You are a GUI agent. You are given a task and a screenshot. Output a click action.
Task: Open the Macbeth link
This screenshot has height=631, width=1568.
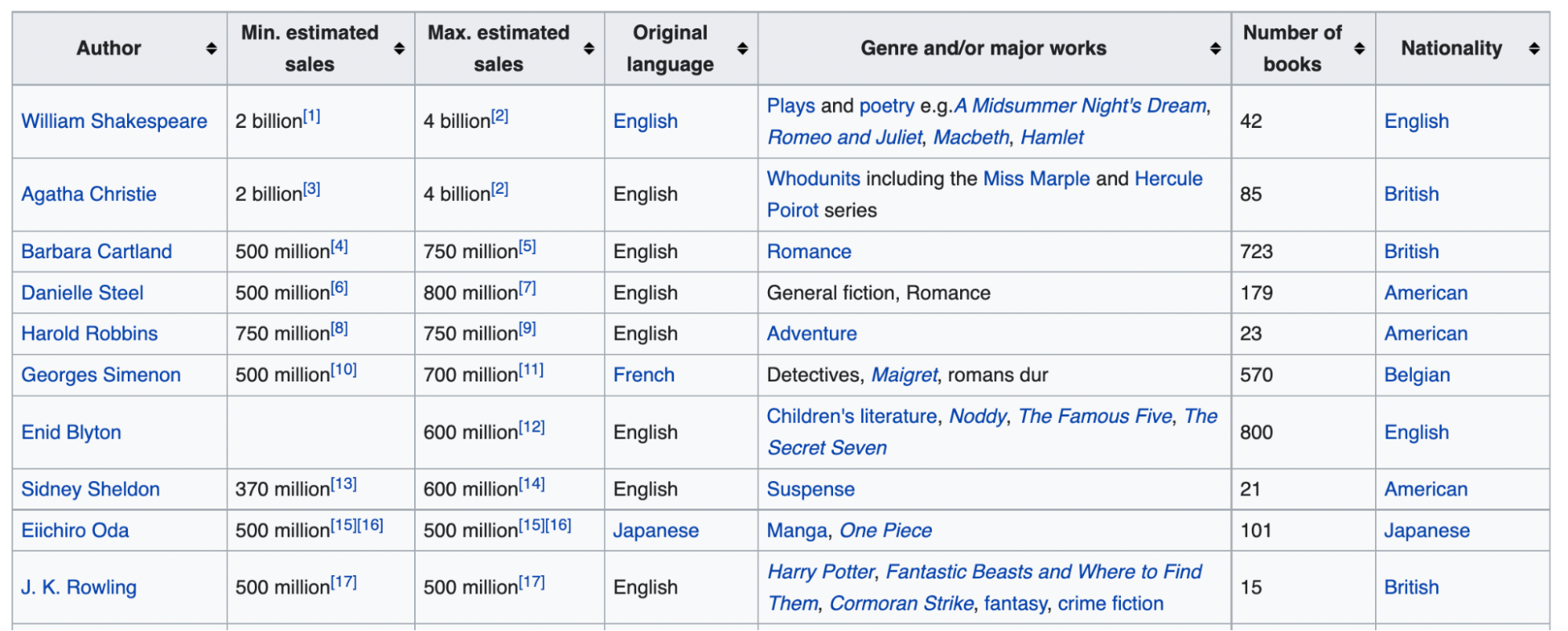point(971,137)
